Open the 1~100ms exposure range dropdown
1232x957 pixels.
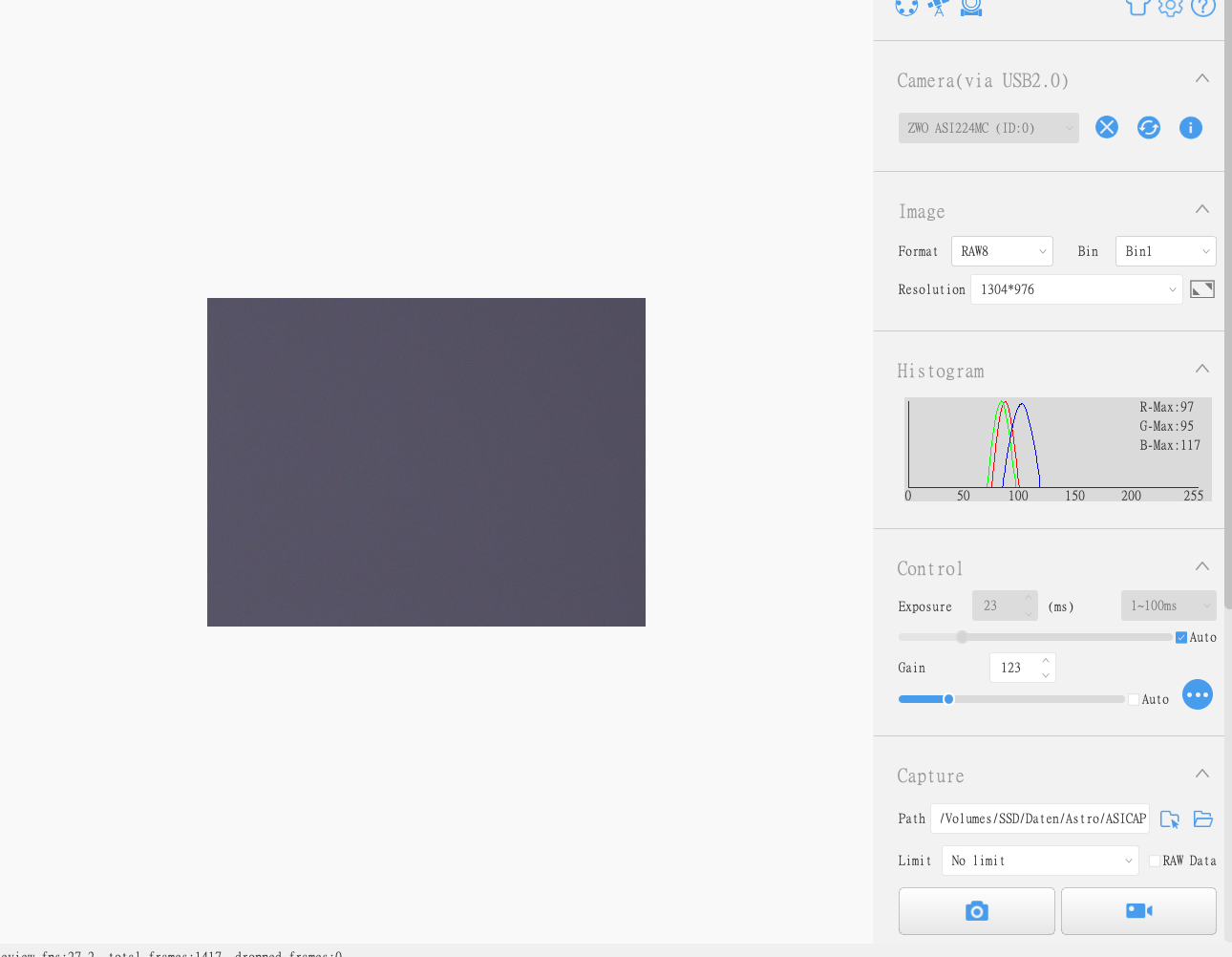click(x=1169, y=606)
